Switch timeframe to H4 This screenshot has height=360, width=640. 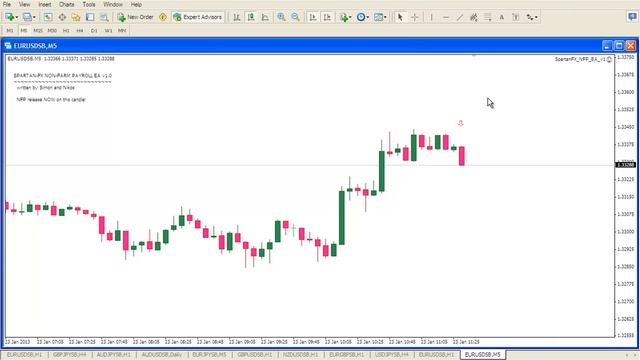coord(80,31)
